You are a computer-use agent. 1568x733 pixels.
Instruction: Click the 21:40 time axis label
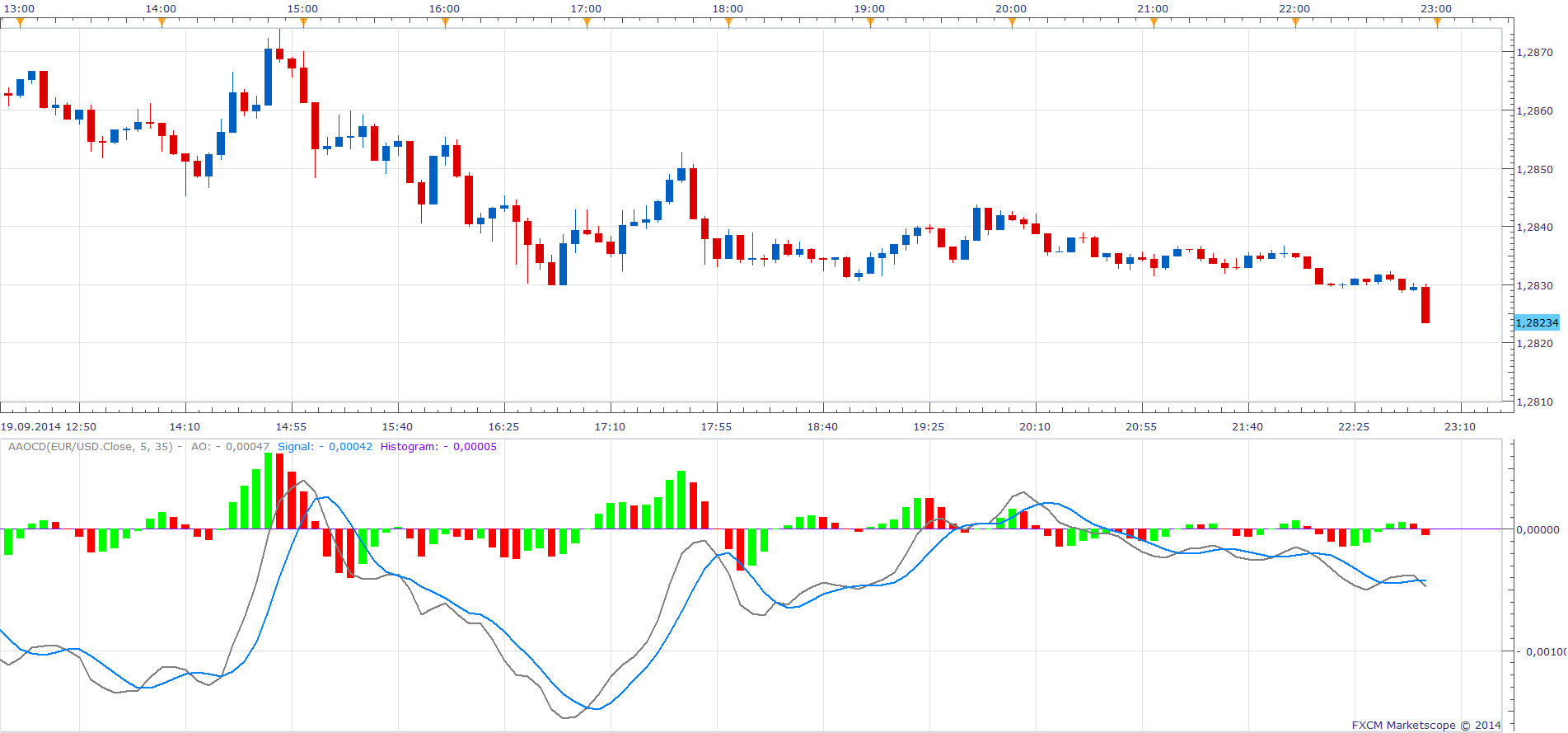click(1247, 427)
